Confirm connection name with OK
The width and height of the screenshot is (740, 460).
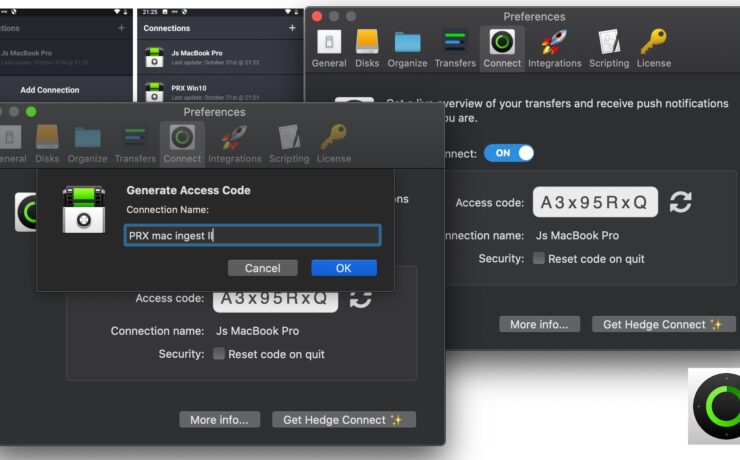[344, 268]
